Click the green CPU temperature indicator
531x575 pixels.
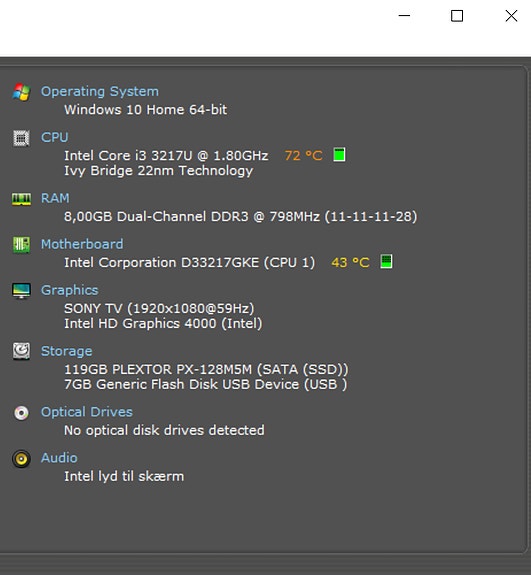339,155
